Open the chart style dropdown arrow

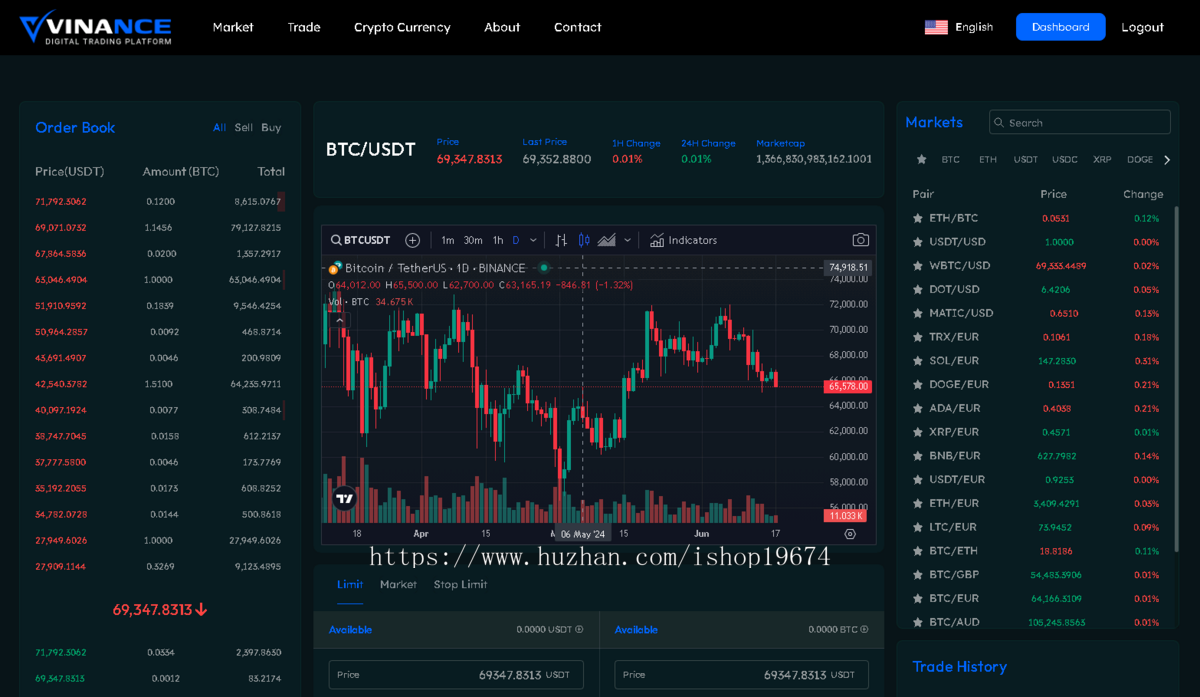(628, 240)
